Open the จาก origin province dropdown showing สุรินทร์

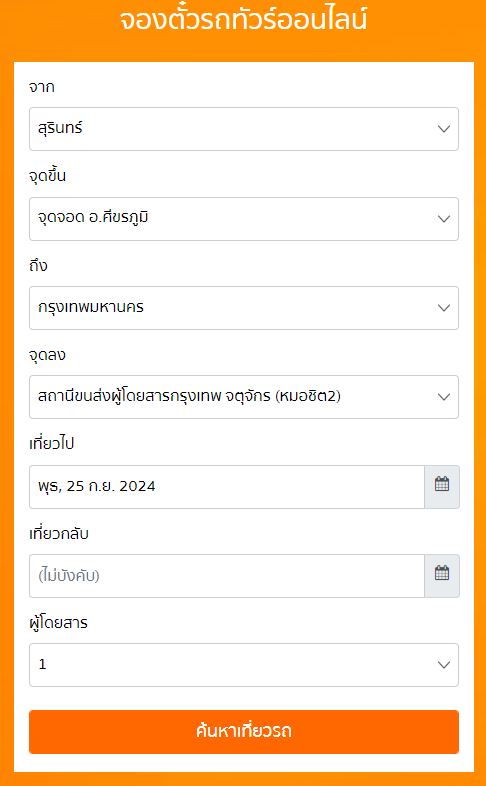244,129
